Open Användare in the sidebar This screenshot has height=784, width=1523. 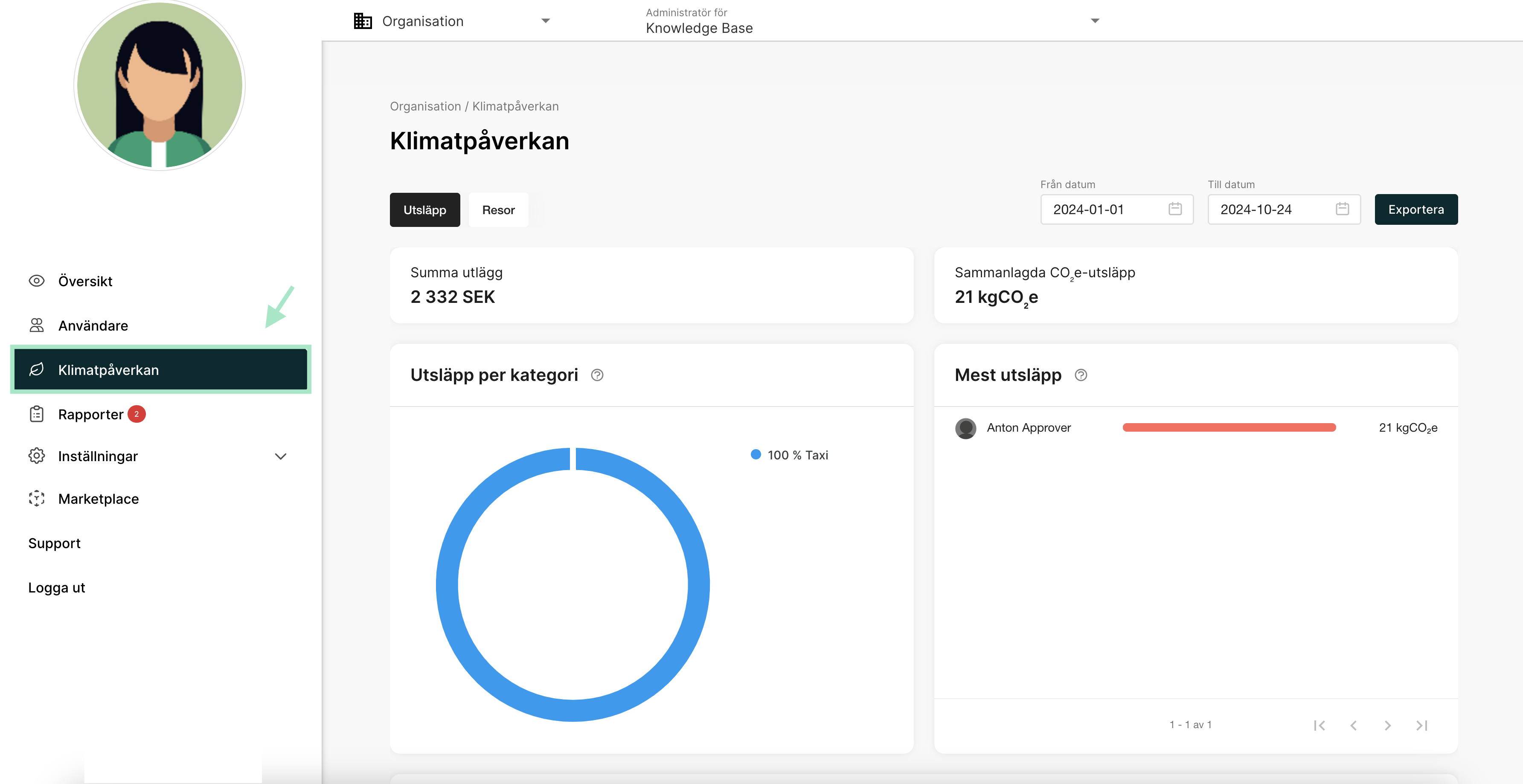point(161,325)
